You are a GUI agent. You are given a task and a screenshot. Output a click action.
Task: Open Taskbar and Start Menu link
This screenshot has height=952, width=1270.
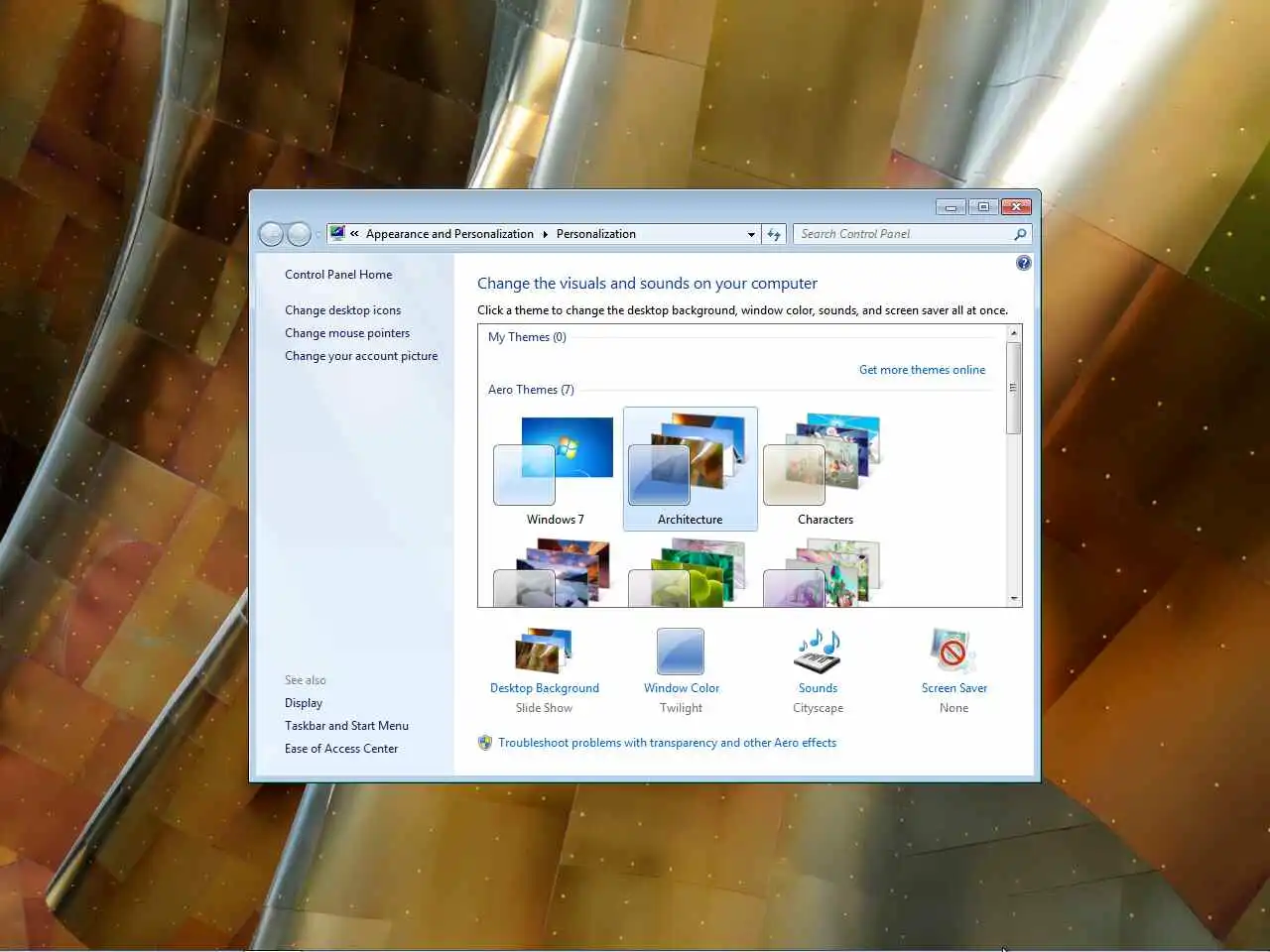coord(346,726)
